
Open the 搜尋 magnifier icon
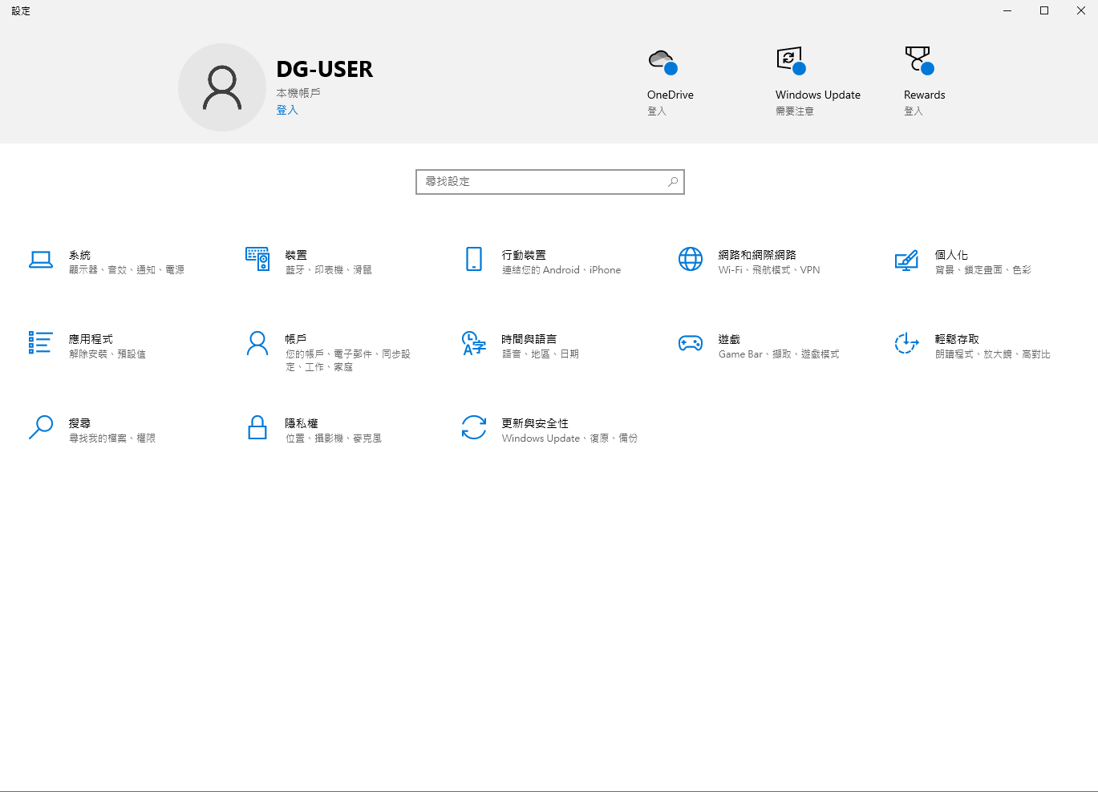click(x=41, y=427)
